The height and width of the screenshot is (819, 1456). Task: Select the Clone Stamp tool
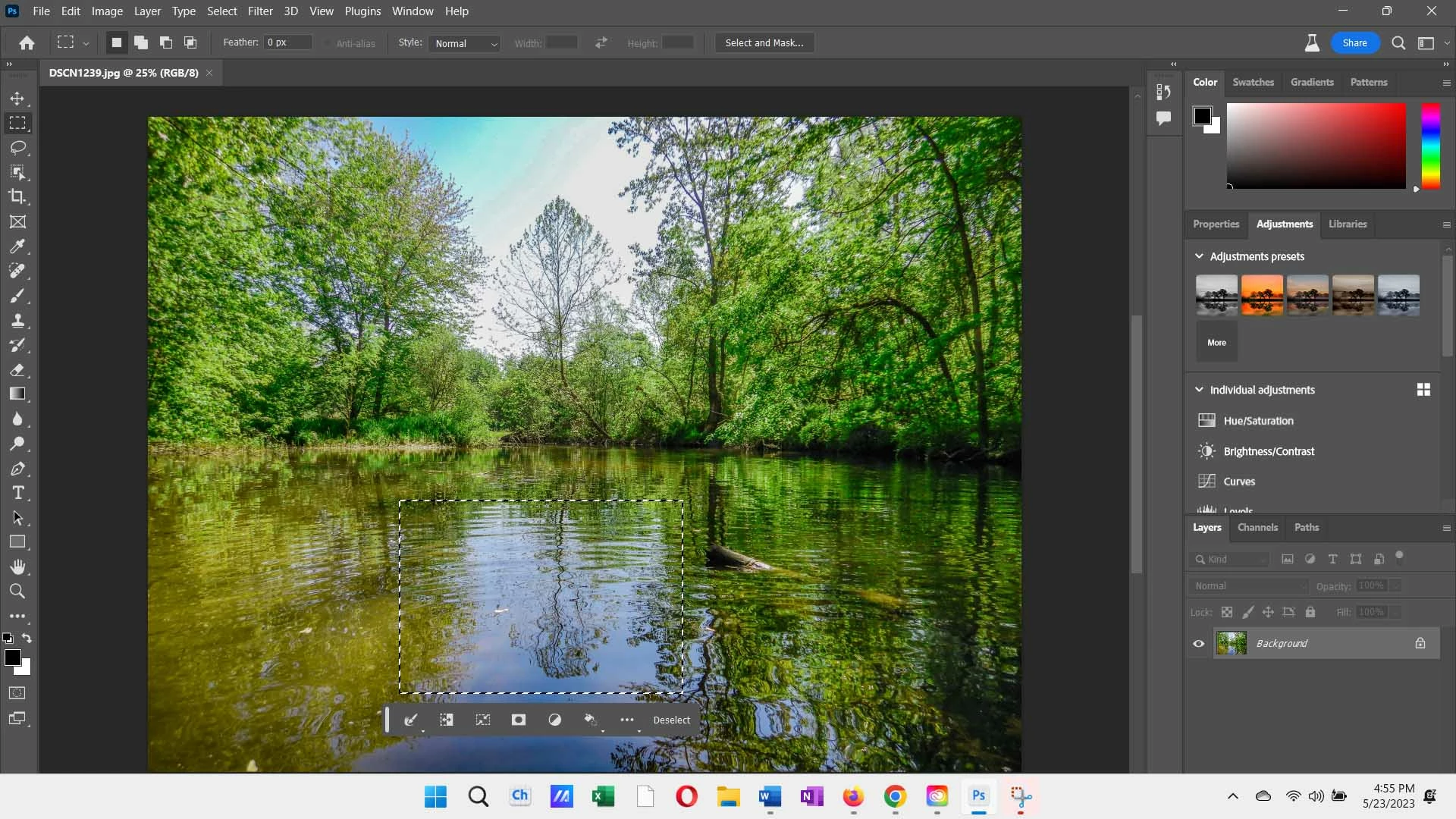point(17,320)
